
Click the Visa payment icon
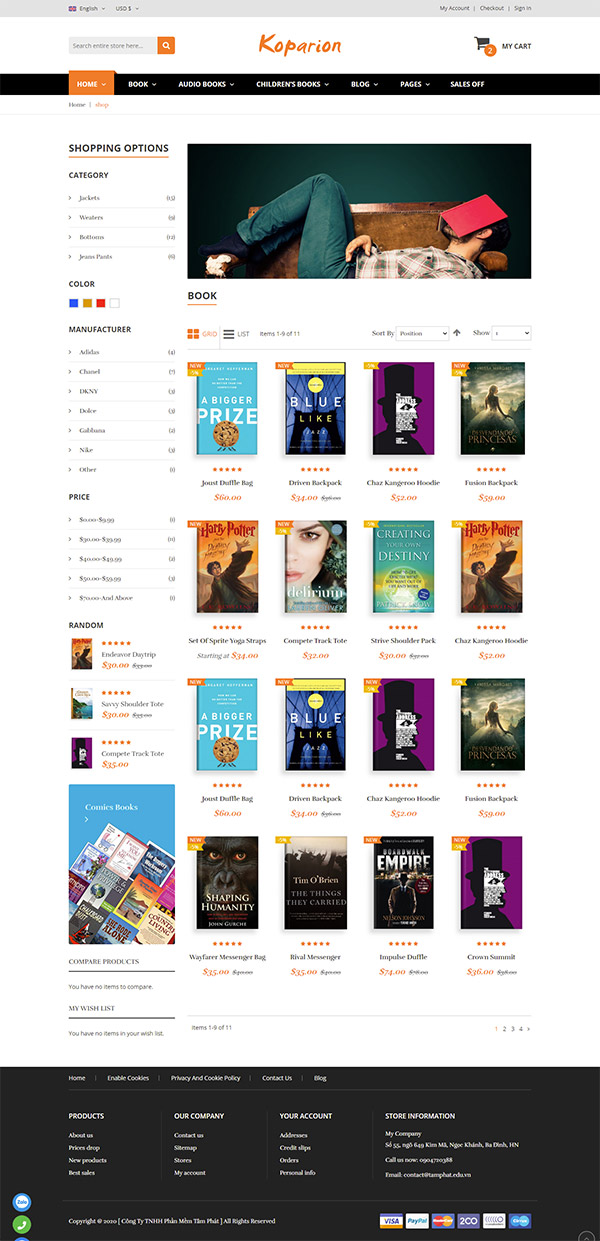(391, 1221)
